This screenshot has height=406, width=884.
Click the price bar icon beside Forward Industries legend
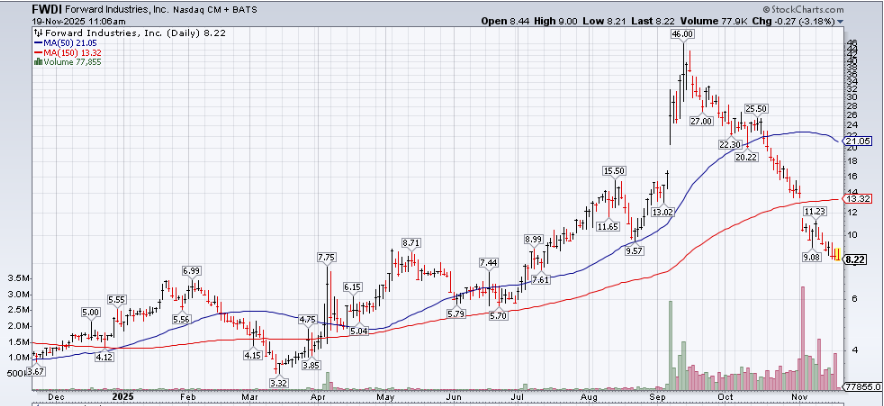tap(38, 32)
